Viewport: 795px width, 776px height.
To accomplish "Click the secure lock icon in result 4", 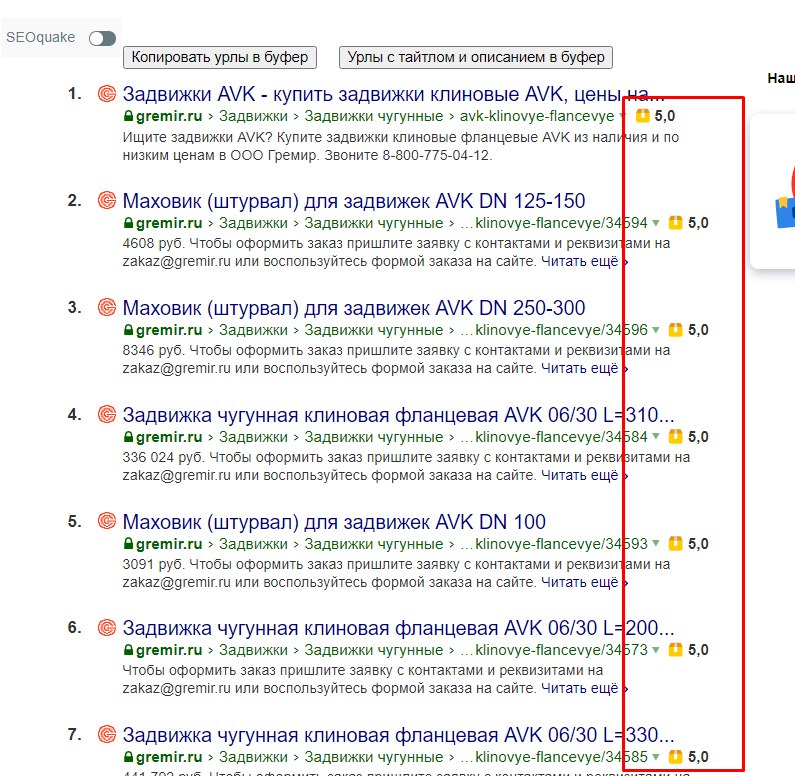I will tap(128, 437).
